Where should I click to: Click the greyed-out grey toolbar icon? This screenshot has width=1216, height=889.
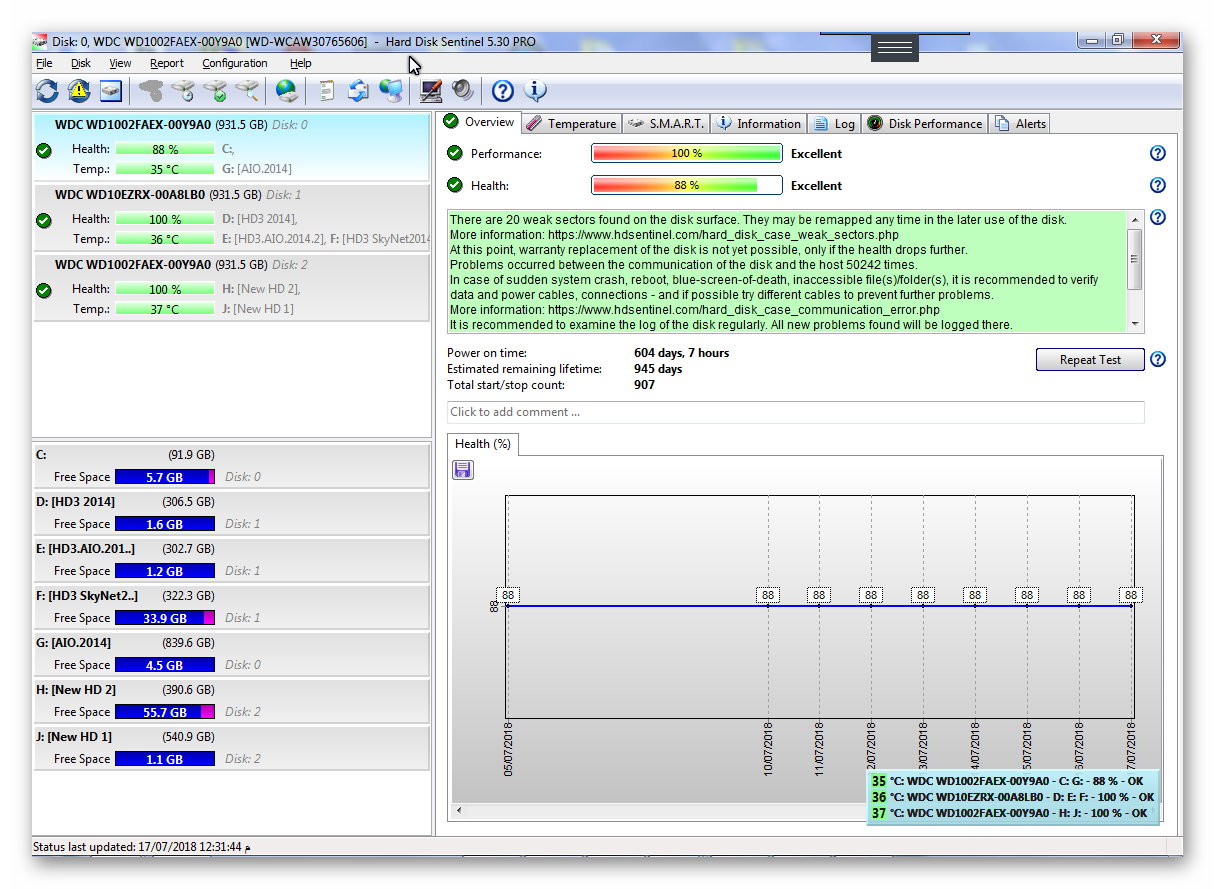(150, 91)
